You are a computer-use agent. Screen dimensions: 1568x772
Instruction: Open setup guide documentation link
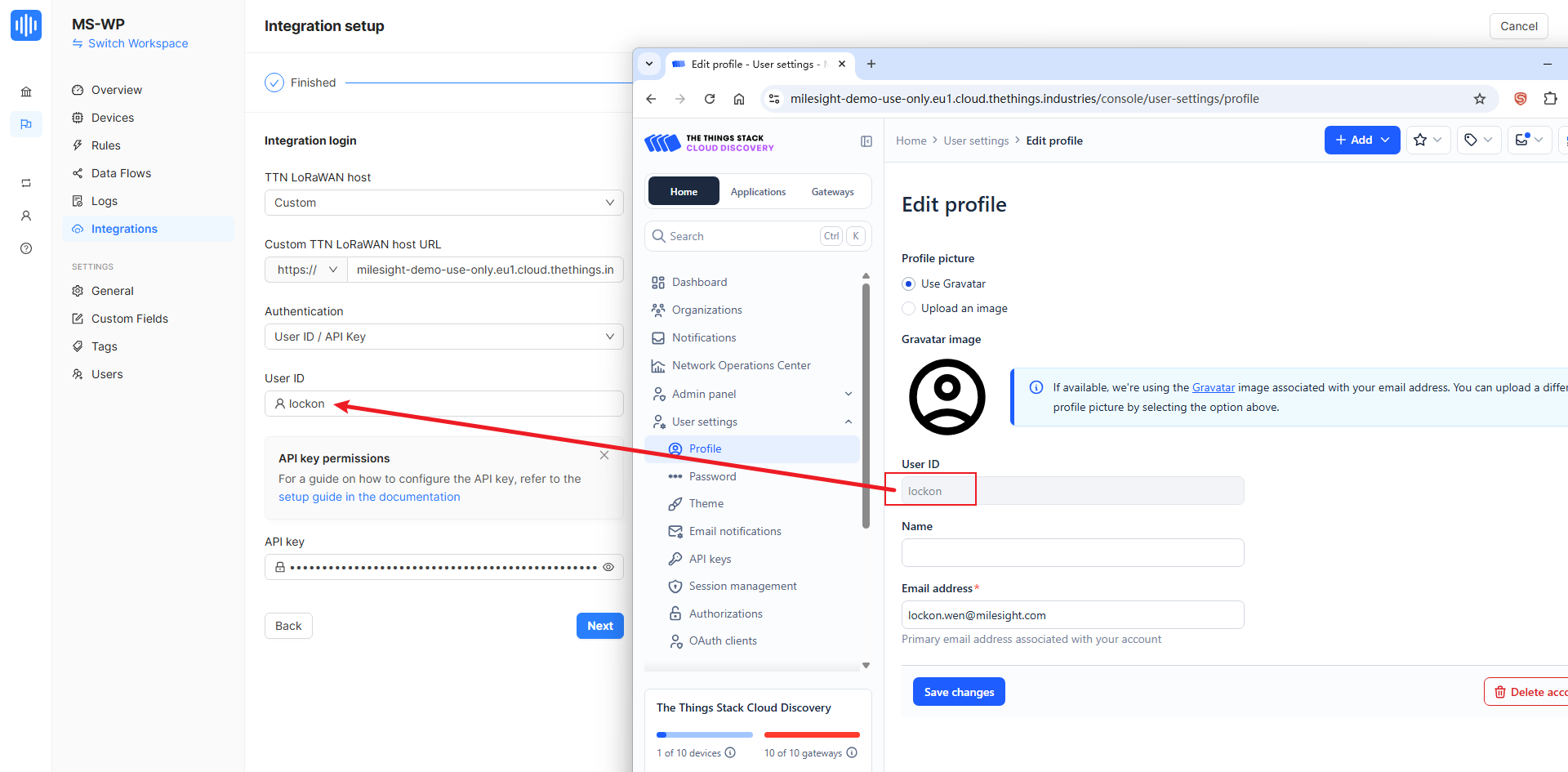(x=369, y=497)
